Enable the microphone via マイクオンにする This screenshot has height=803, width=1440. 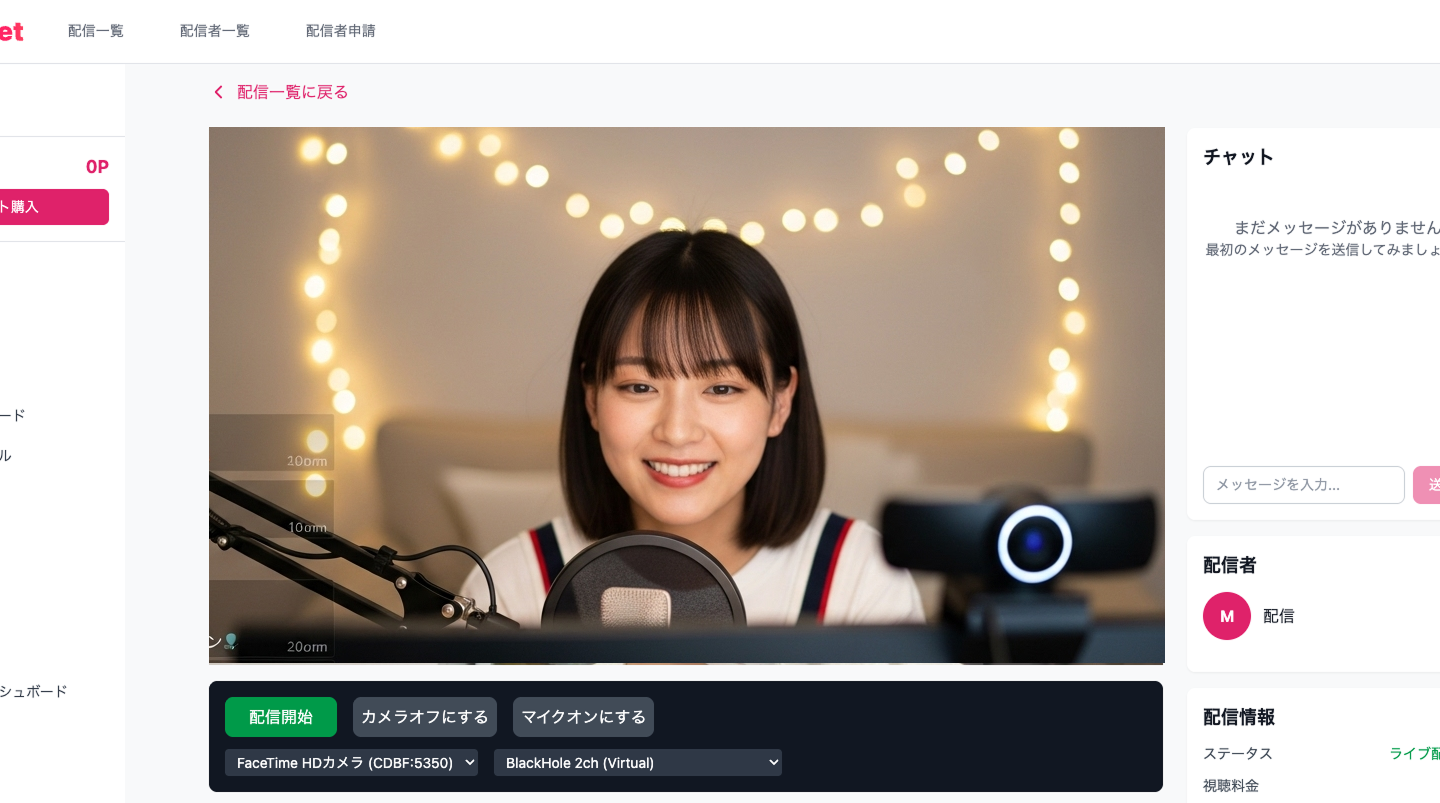[x=583, y=717]
